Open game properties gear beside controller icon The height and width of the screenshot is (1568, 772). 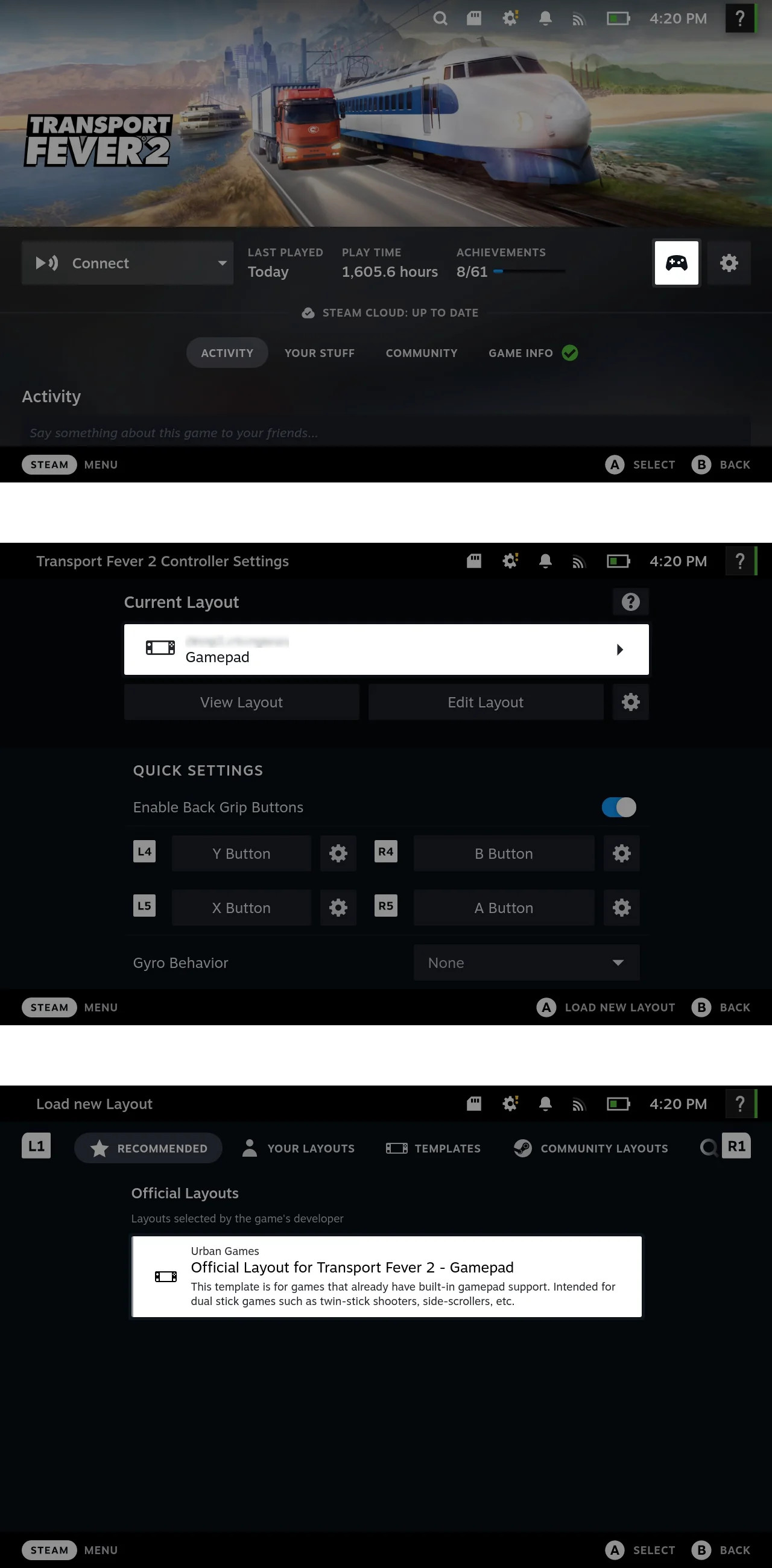pos(729,263)
